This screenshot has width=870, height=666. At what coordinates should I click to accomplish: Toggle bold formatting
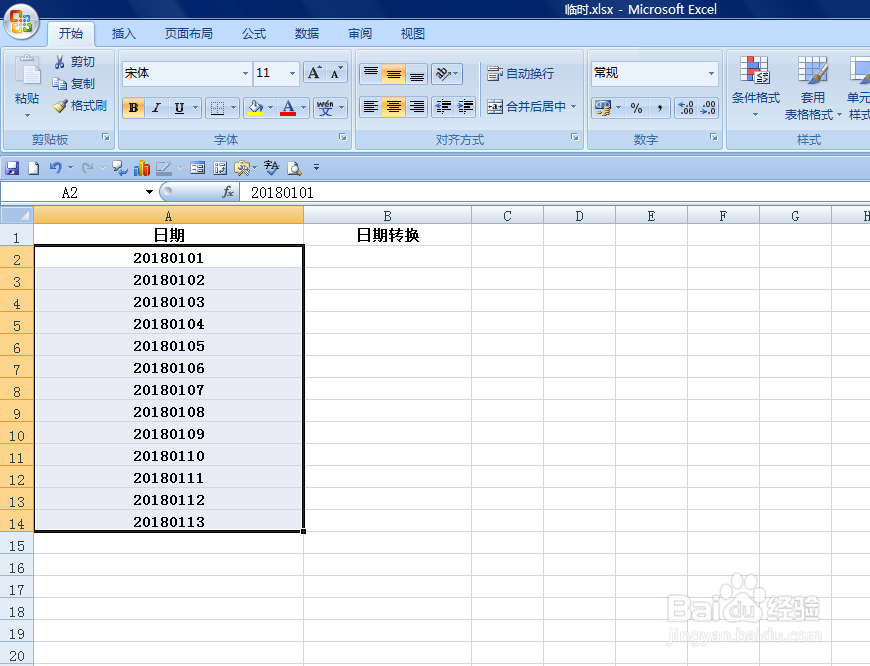point(133,108)
